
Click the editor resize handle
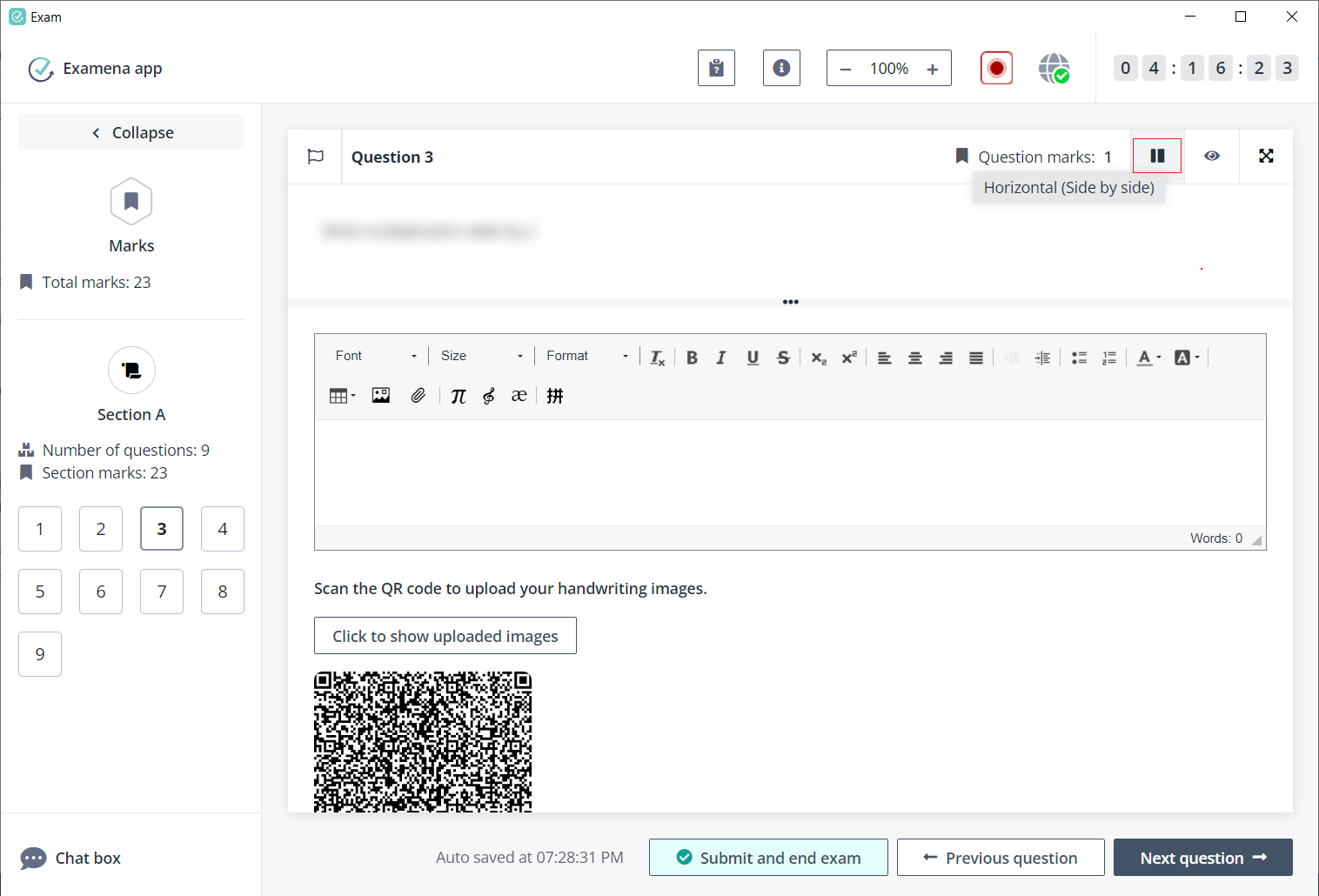1256,540
